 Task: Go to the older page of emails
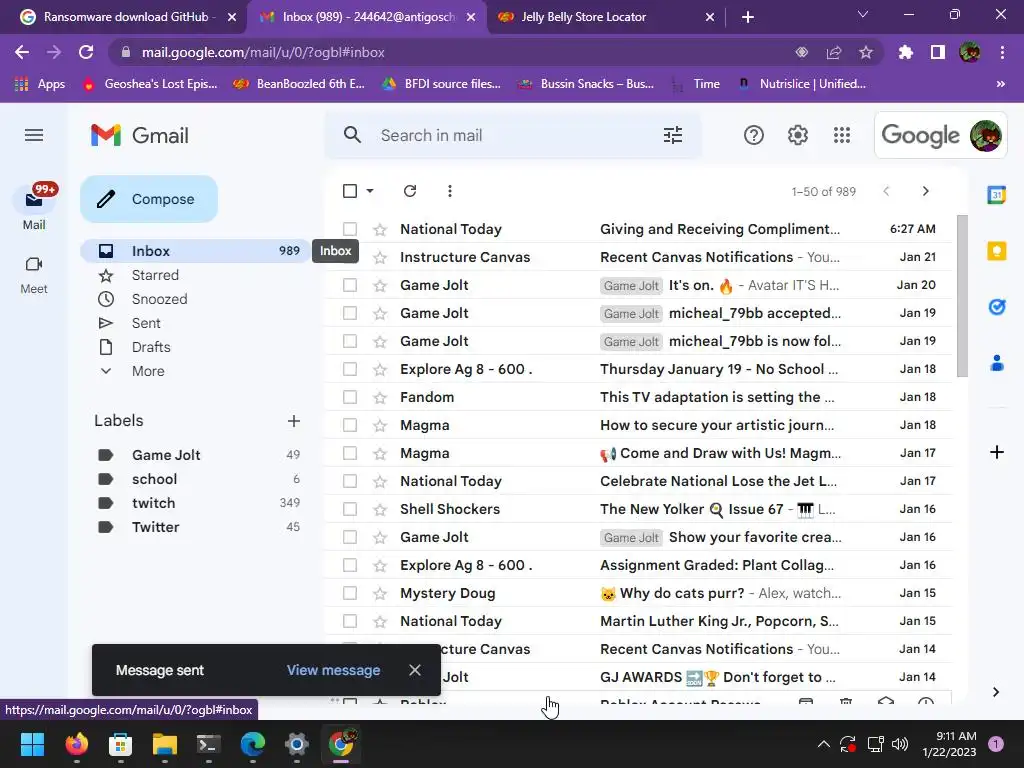(x=925, y=191)
